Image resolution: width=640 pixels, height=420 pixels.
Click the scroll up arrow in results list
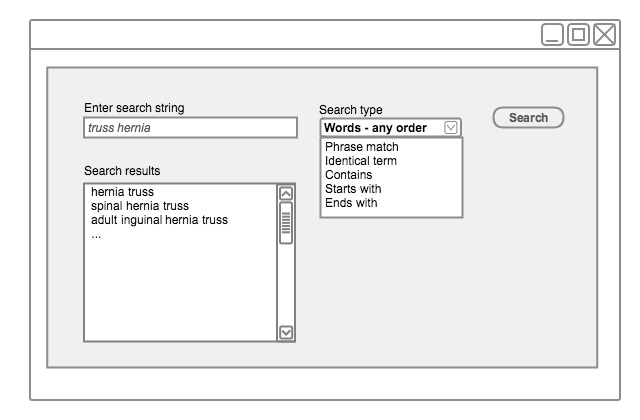(x=286, y=194)
